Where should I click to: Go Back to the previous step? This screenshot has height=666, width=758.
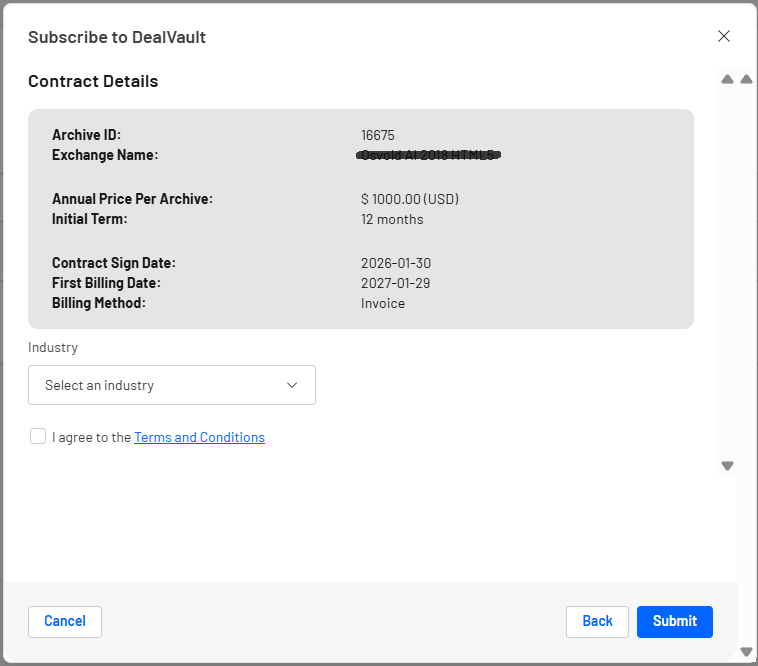coord(597,622)
